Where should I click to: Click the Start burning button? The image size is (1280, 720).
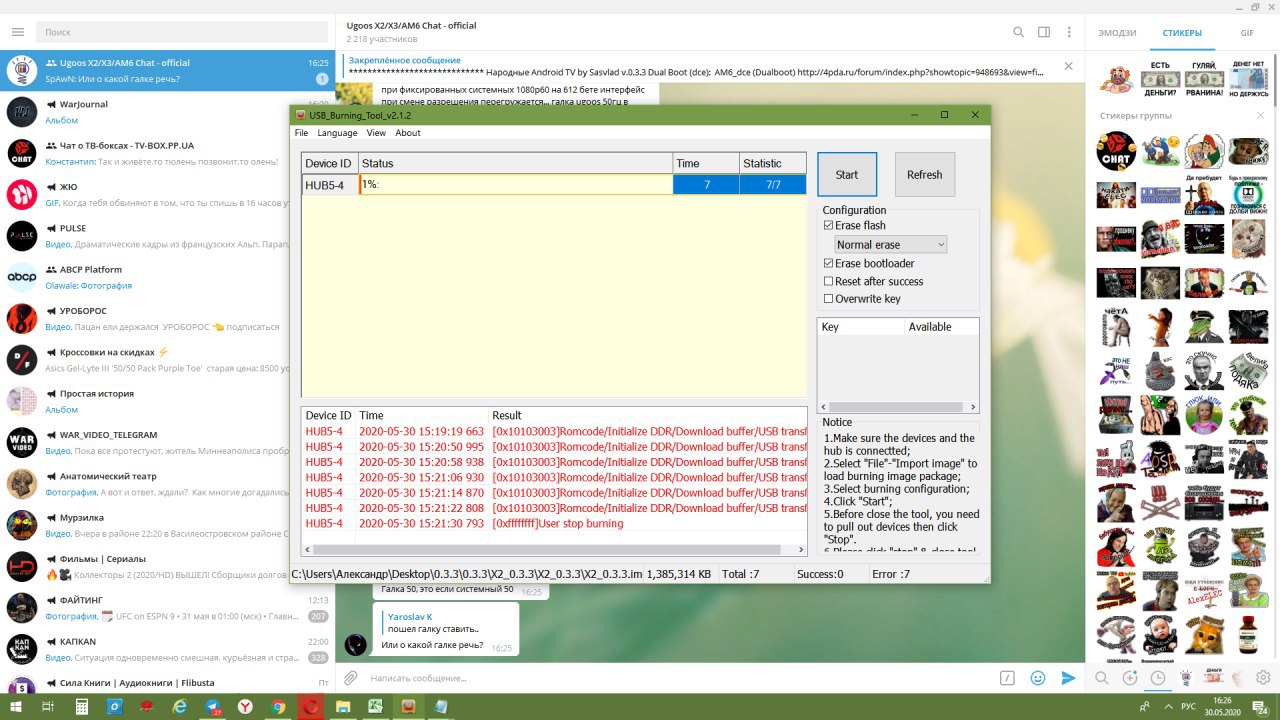click(x=847, y=174)
